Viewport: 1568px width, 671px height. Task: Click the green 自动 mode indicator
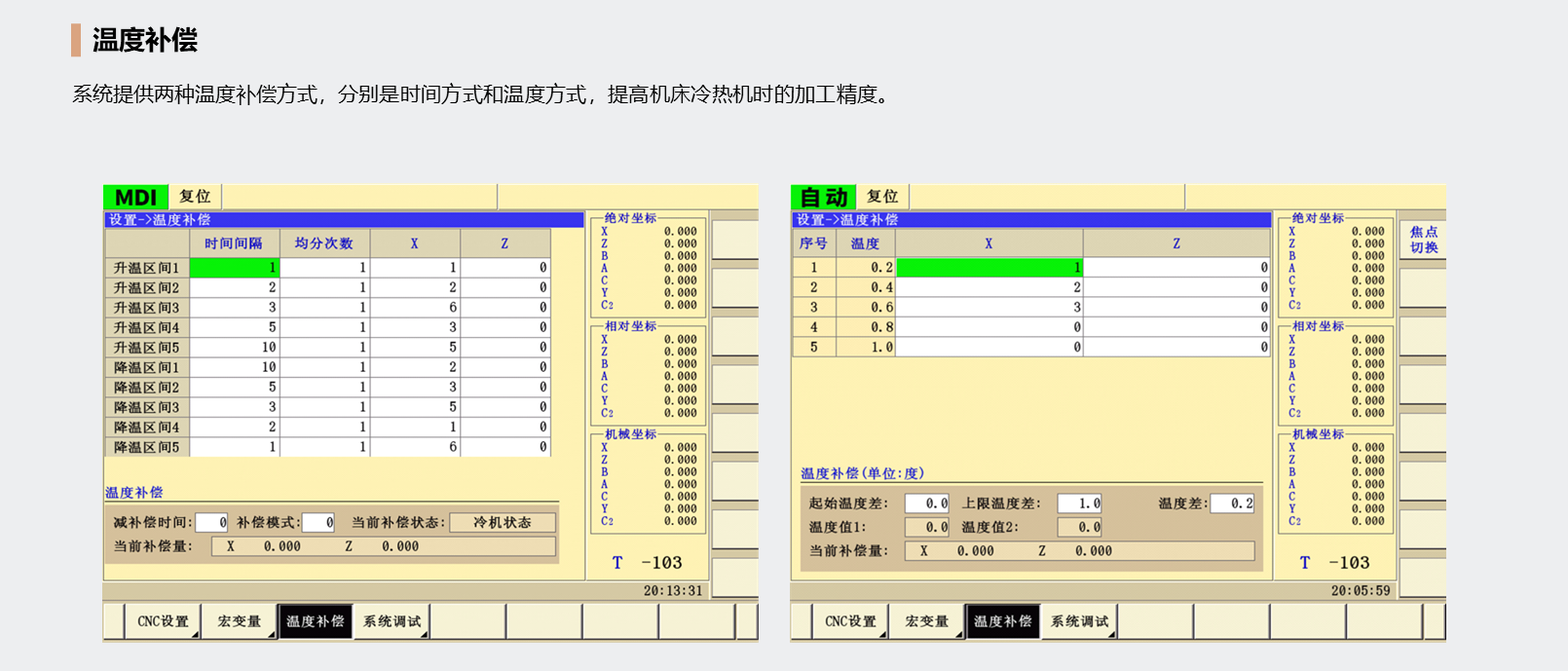823,197
